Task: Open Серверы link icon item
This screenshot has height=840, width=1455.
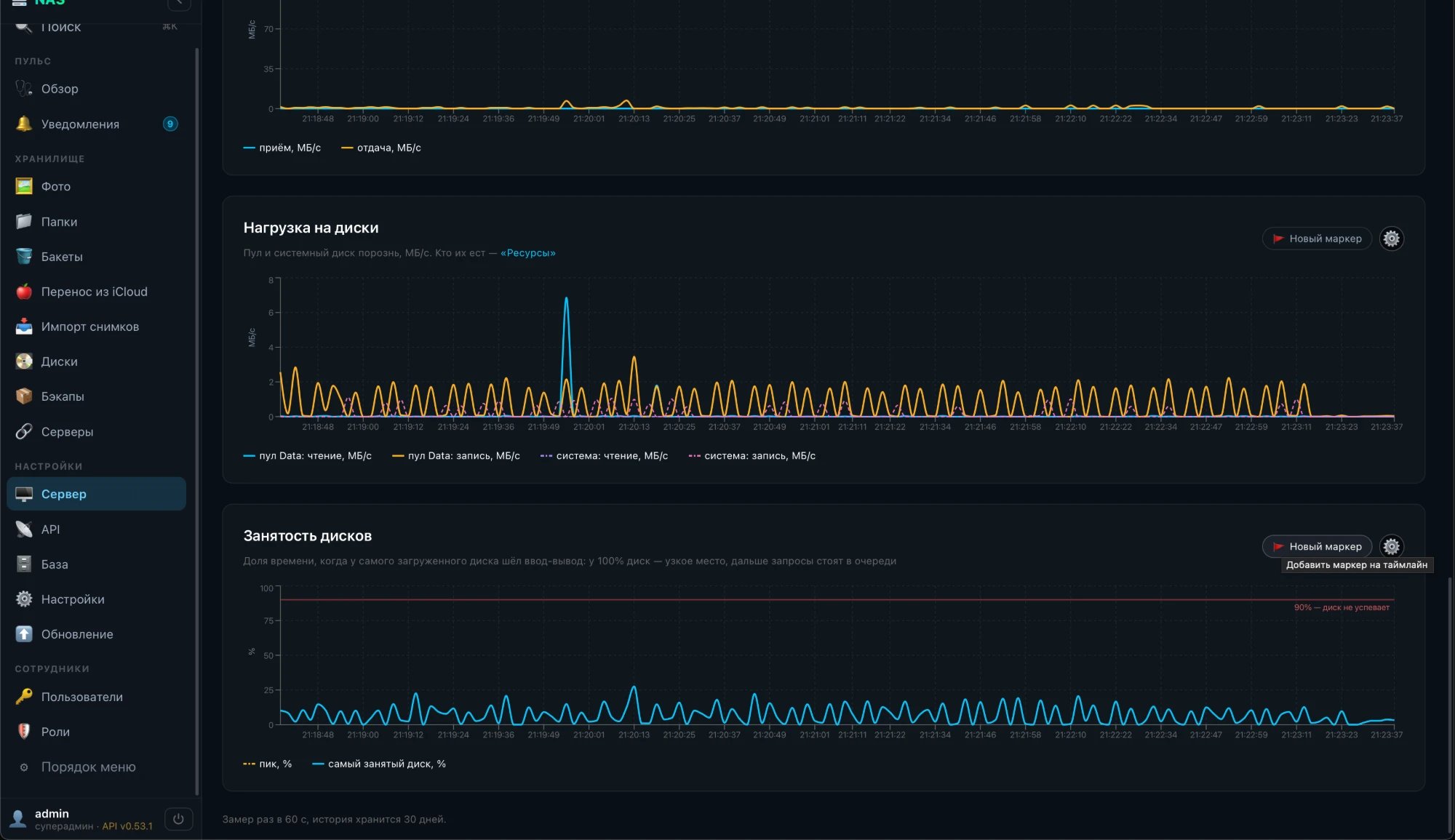Action: click(96, 432)
